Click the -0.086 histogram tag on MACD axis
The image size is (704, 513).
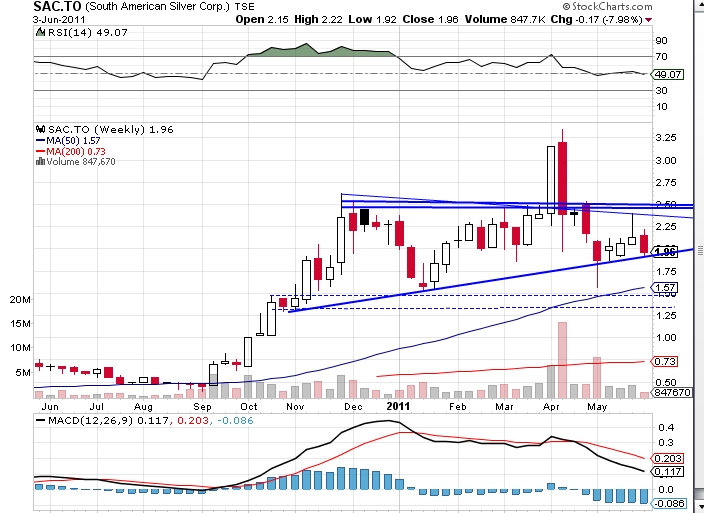click(669, 504)
